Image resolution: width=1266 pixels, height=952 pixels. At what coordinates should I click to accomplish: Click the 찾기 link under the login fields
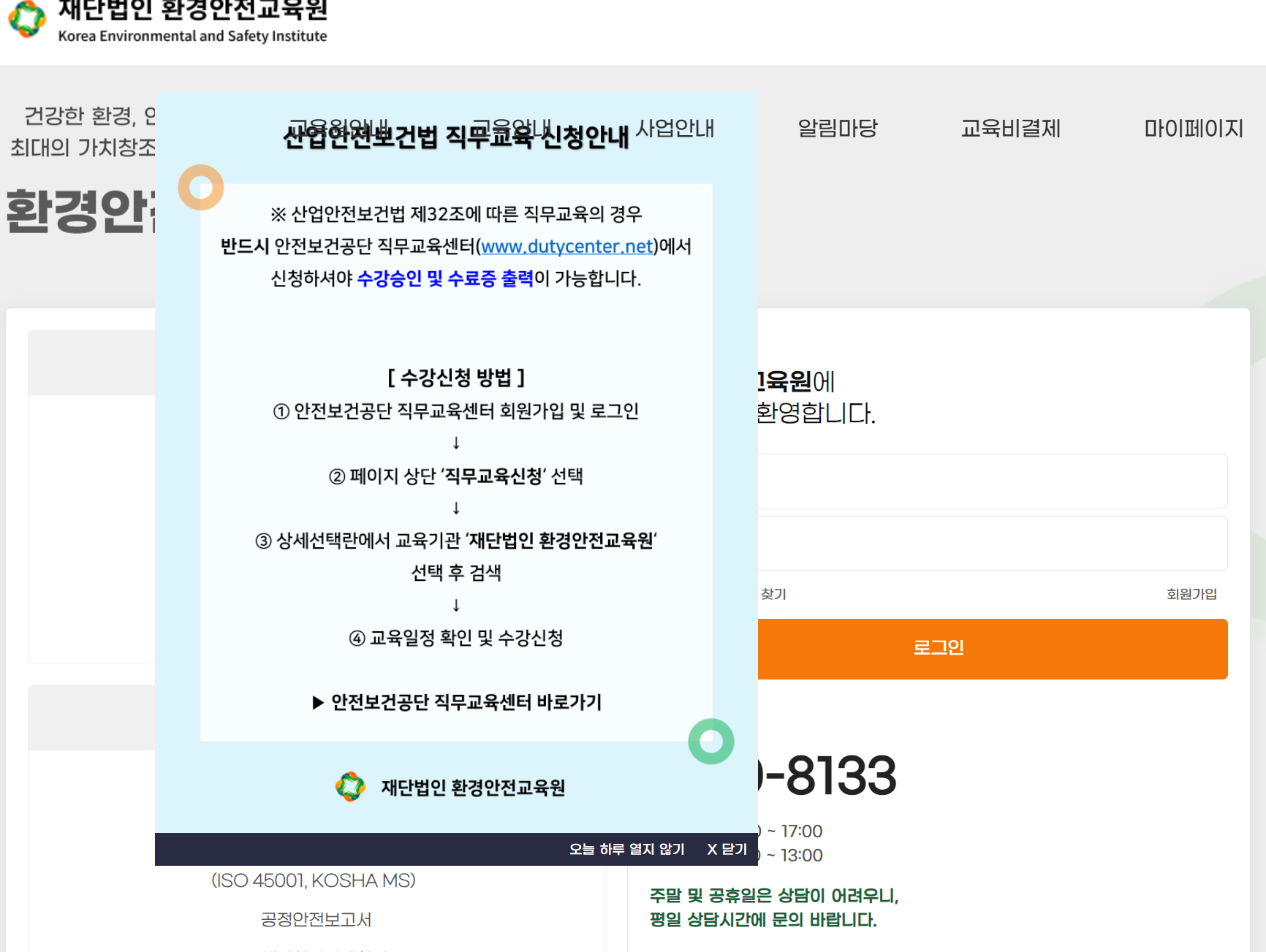(x=773, y=594)
